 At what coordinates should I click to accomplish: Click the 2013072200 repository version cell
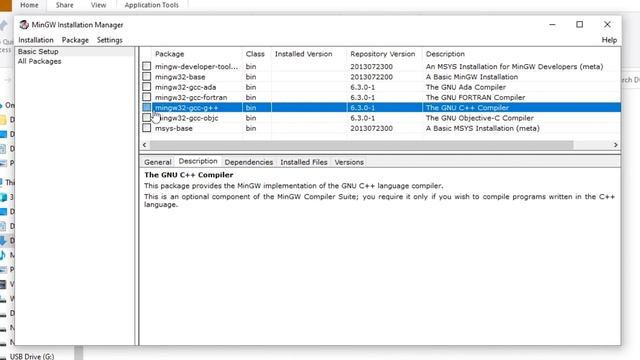(371, 77)
